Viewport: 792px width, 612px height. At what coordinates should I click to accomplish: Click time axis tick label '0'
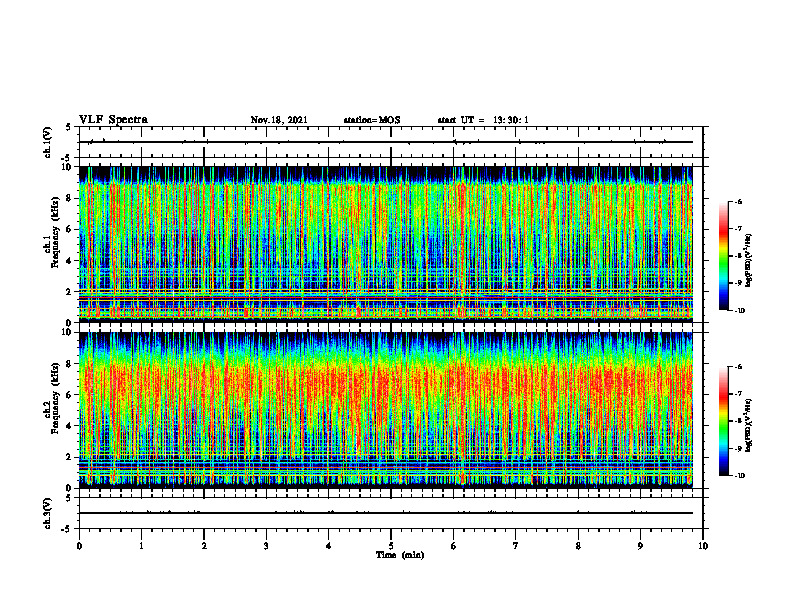click(79, 546)
